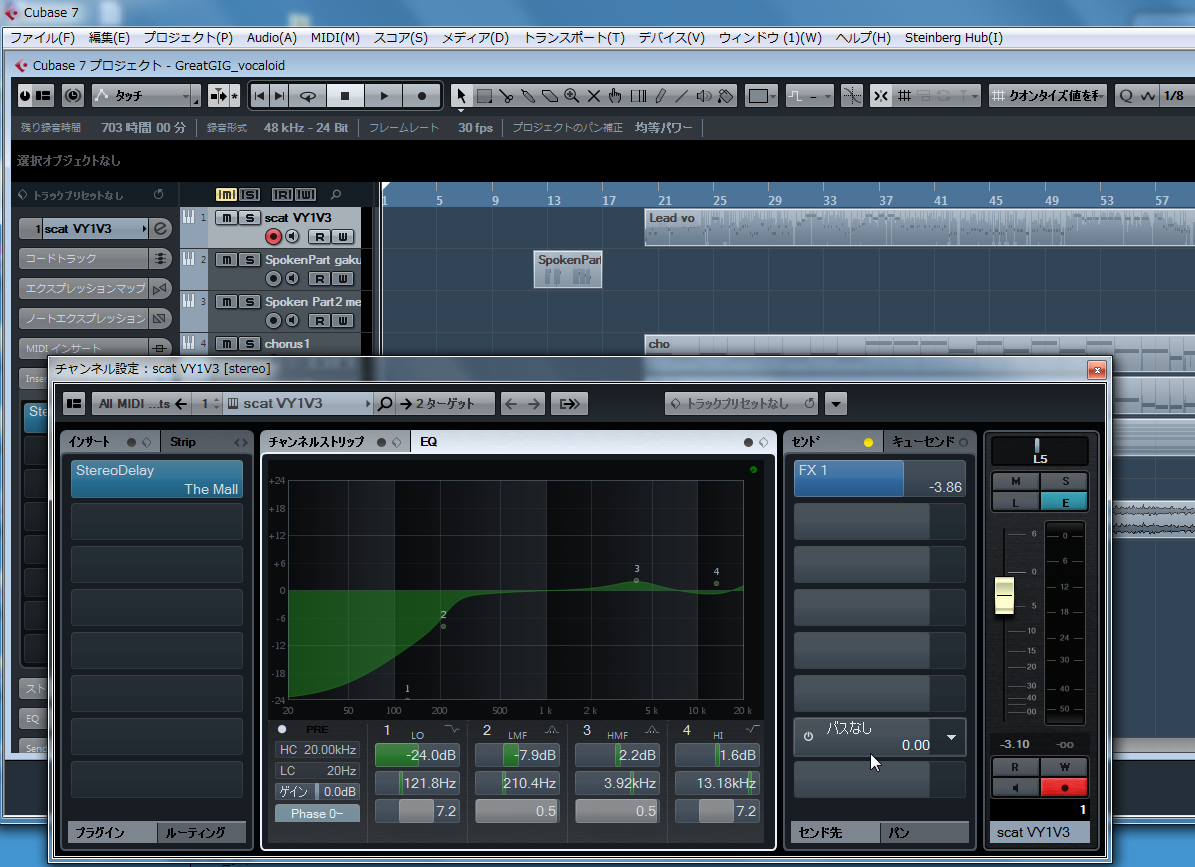Open Steinberg Hub menu
Viewport: 1195px width, 867px height.
(954, 37)
